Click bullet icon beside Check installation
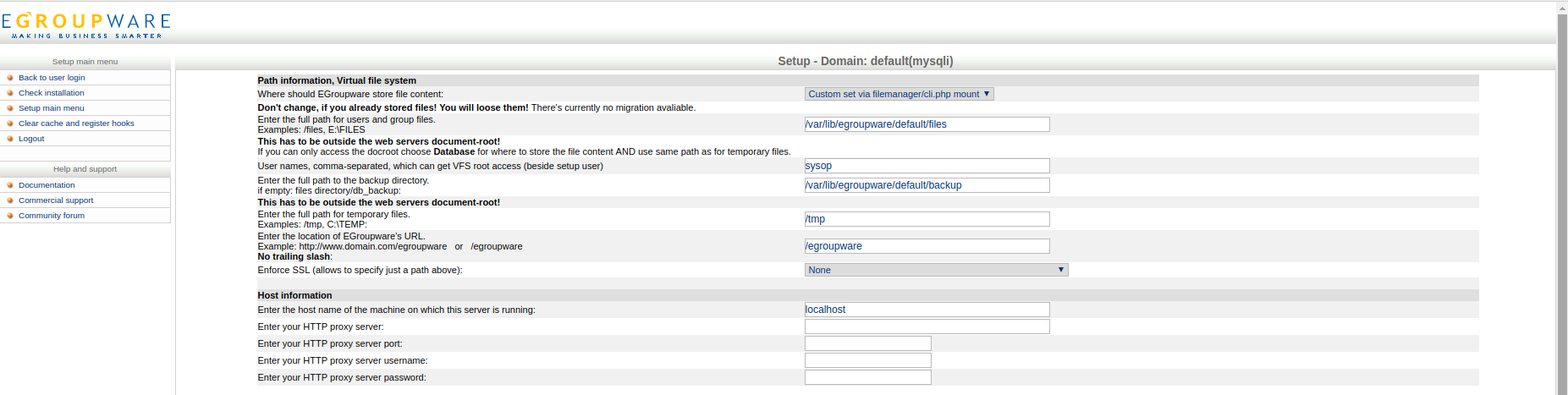The image size is (1568, 395). pyautogui.click(x=10, y=93)
